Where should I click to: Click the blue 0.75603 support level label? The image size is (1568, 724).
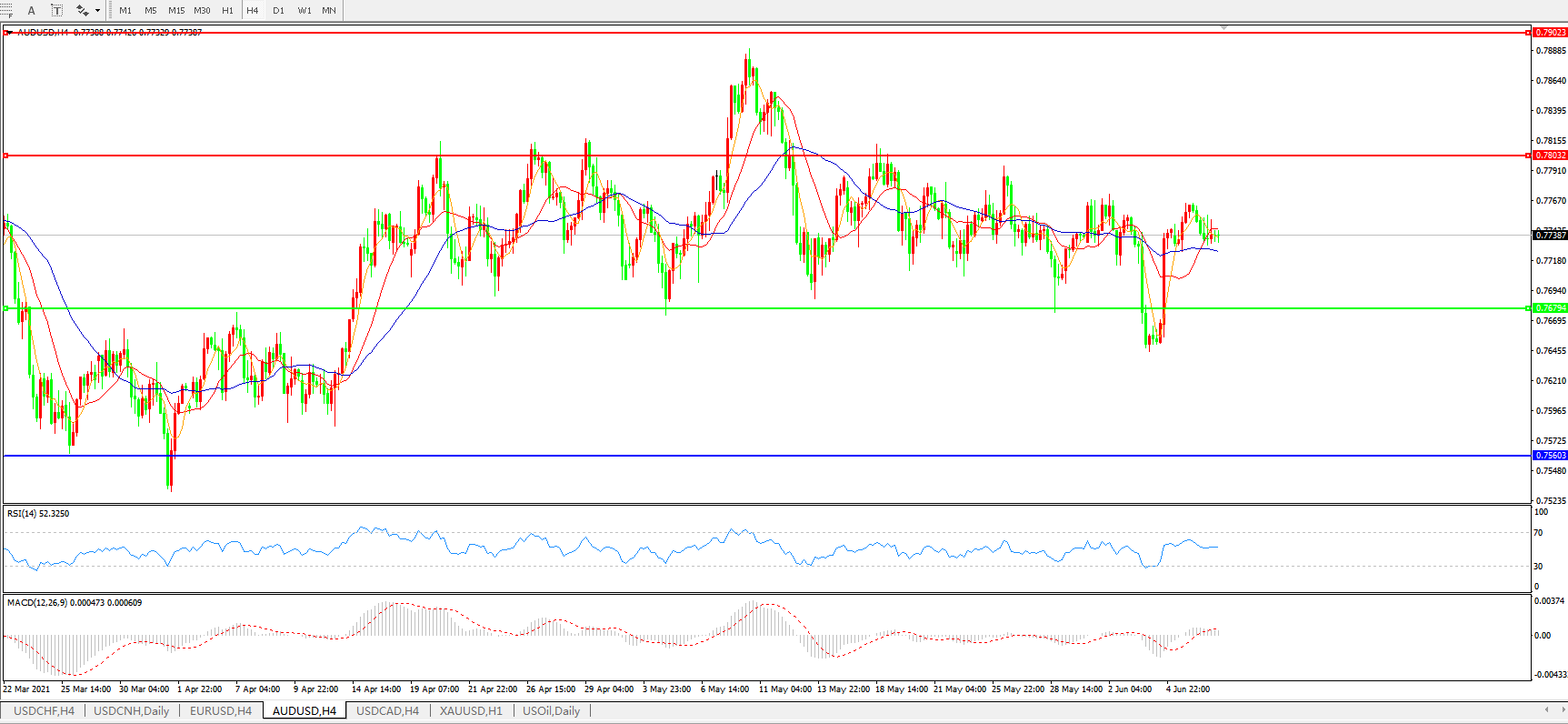pos(1550,456)
